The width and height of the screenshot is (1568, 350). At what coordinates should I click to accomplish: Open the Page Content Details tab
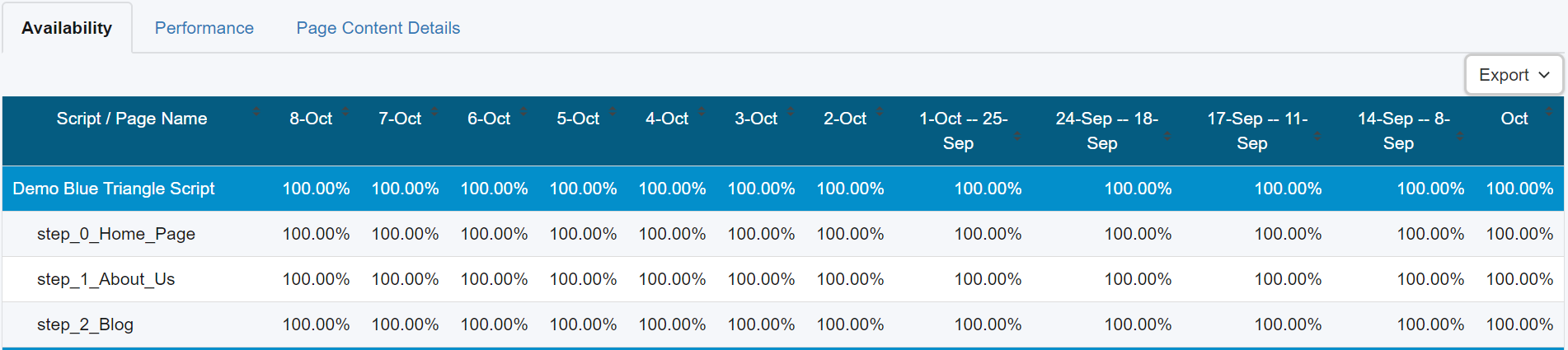tap(378, 28)
